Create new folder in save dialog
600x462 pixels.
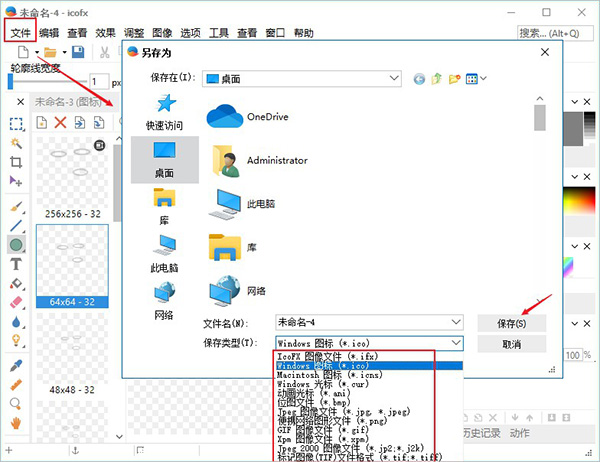pyautogui.click(x=455, y=77)
